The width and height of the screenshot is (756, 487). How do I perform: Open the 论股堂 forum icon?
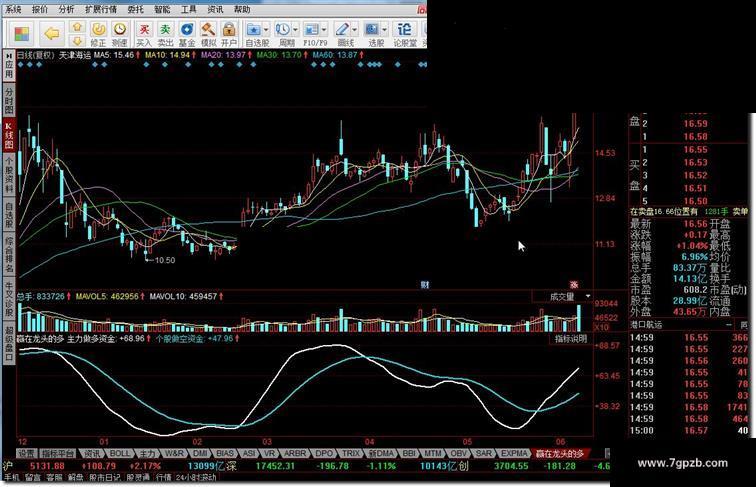click(x=404, y=29)
